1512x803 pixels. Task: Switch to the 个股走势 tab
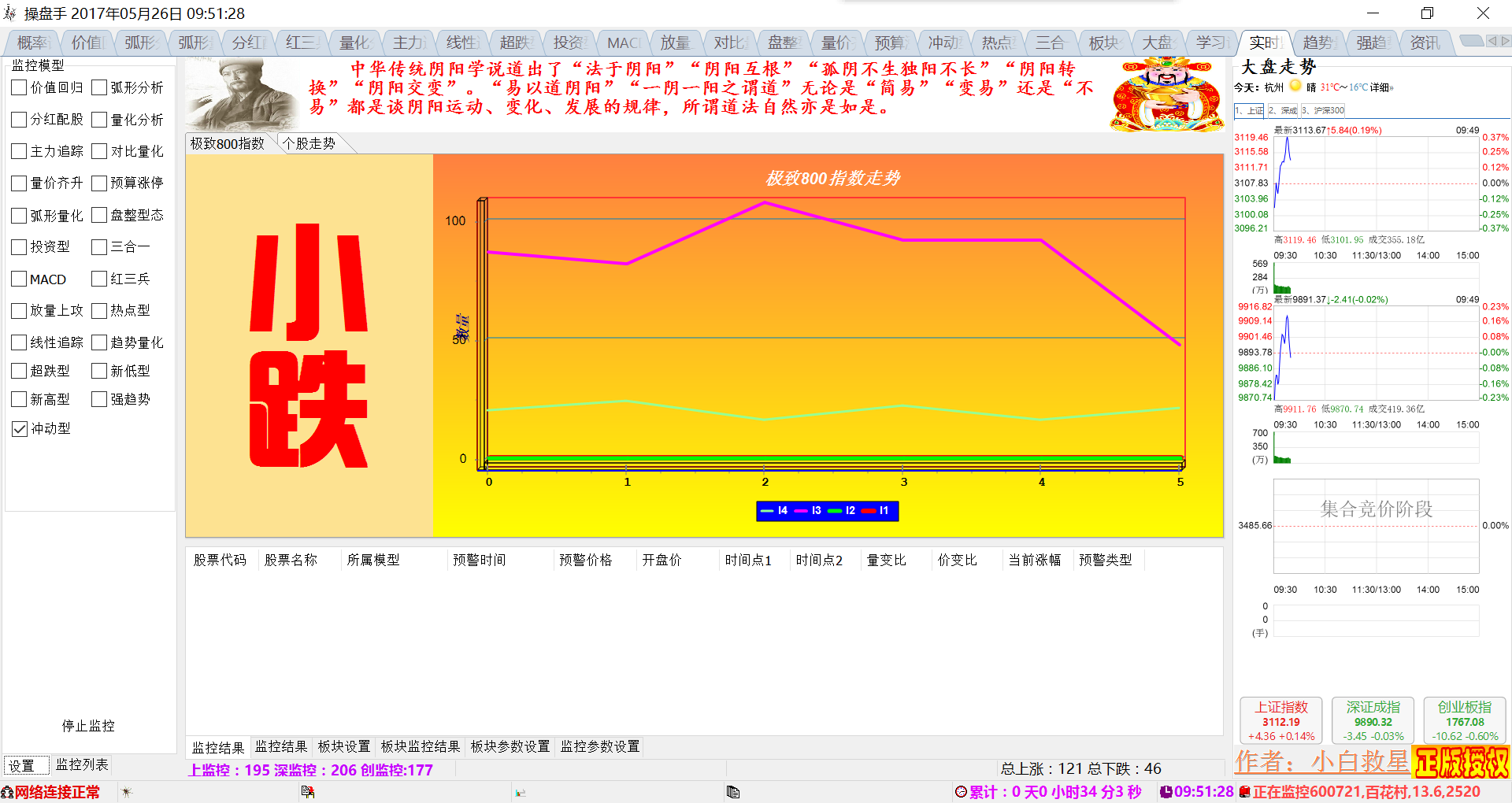[x=310, y=143]
